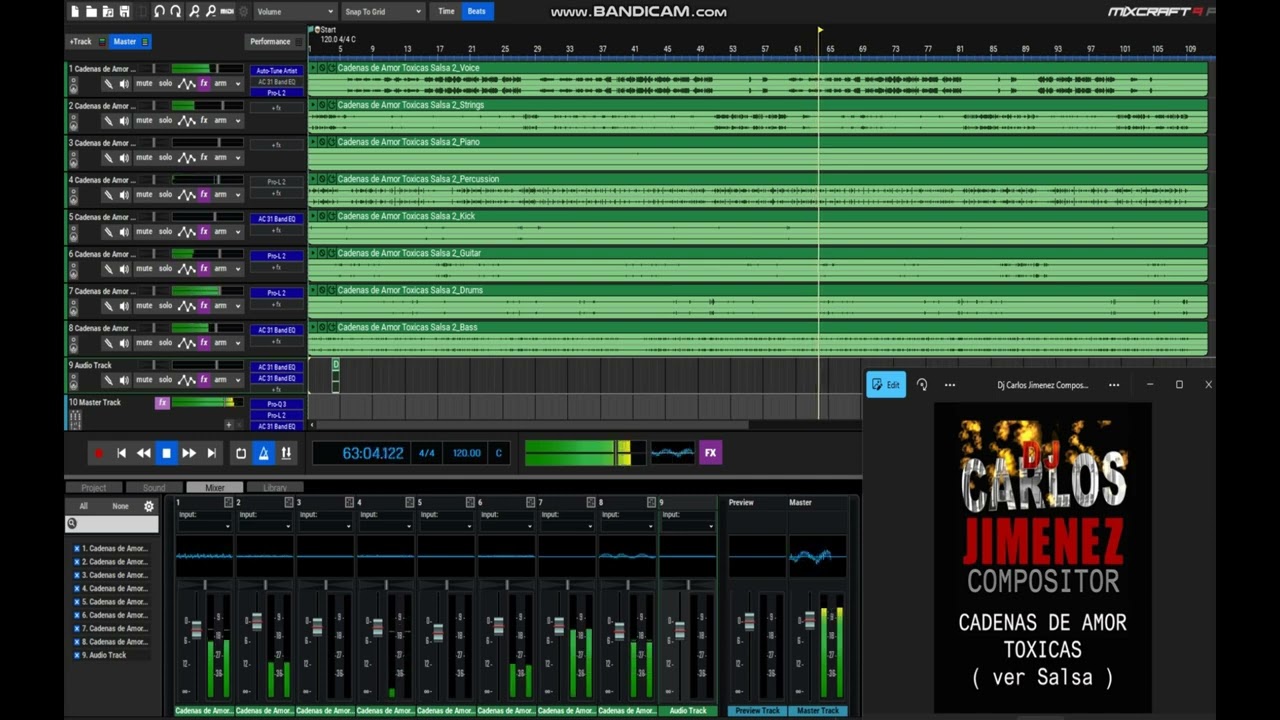Rewind to the start of the project
The width and height of the screenshot is (1280, 720).
click(x=121, y=453)
